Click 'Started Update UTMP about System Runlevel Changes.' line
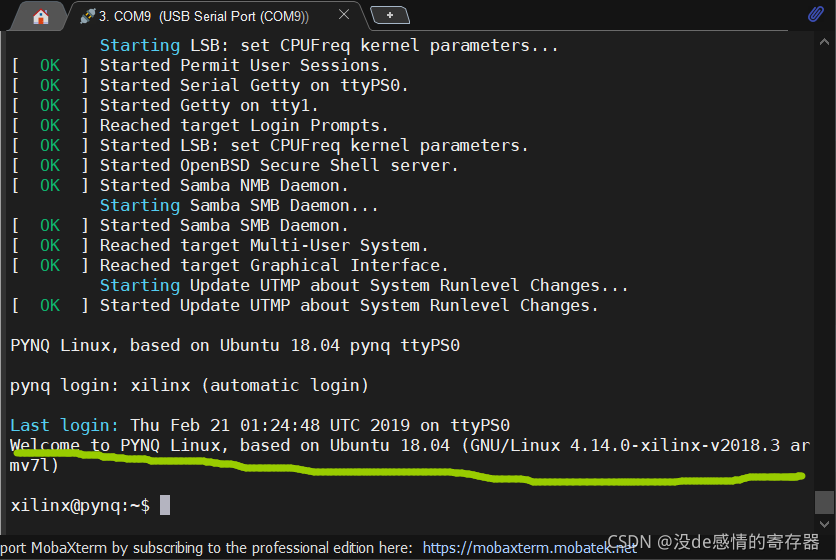 pos(305,306)
